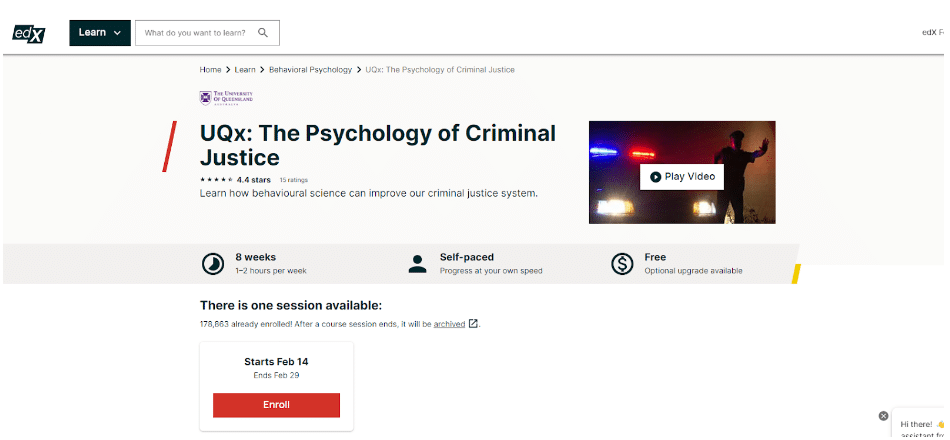Focus the 'What do you want to learn?' search field

point(207,33)
